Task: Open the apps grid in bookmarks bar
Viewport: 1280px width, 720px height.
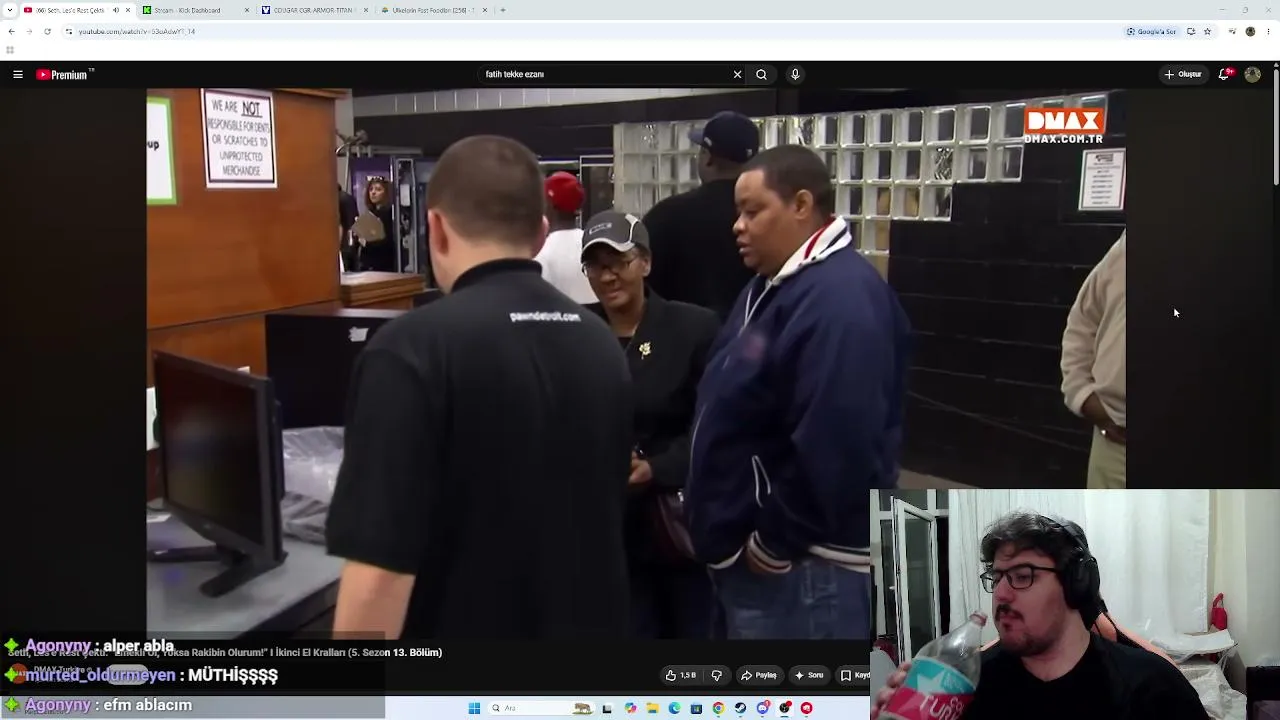Action: tap(10, 50)
